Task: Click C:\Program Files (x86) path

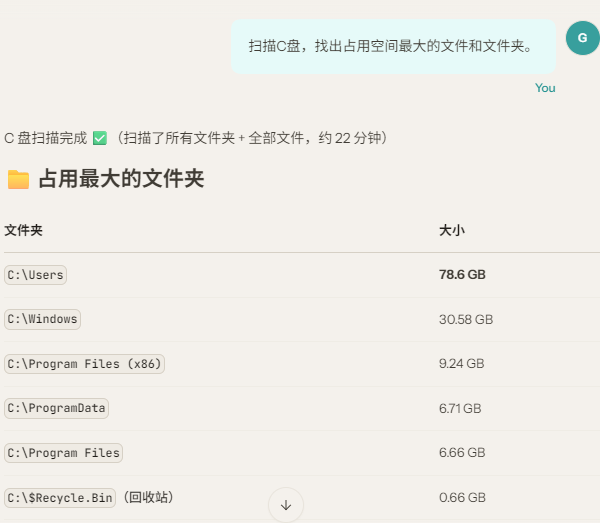Action: pos(85,364)
